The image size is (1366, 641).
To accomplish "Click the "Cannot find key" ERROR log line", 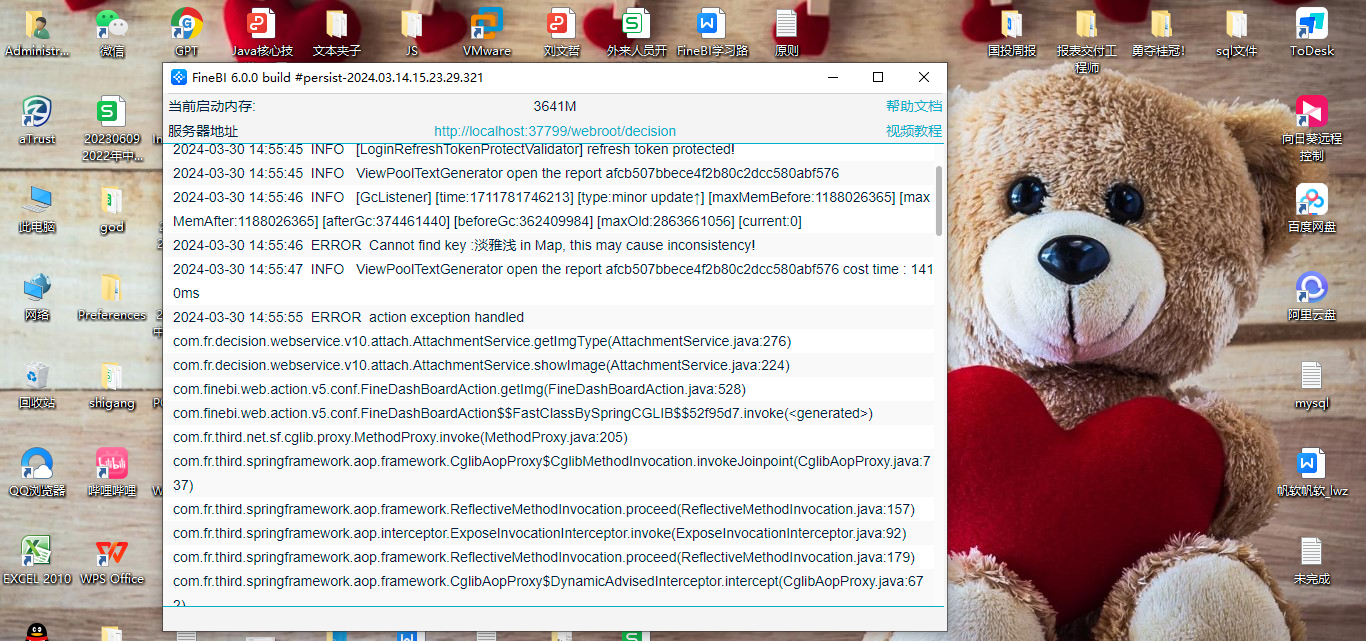I will (x=464, y=245).
